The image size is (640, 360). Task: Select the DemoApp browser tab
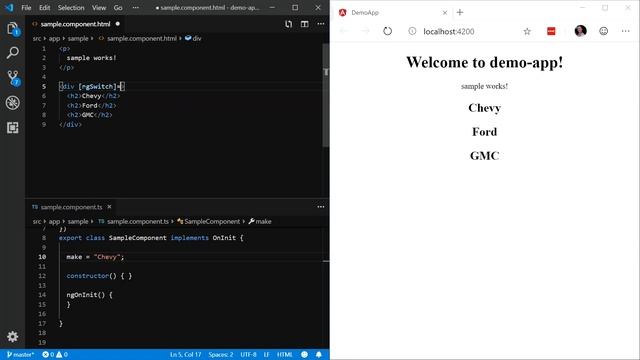[393, 13]
